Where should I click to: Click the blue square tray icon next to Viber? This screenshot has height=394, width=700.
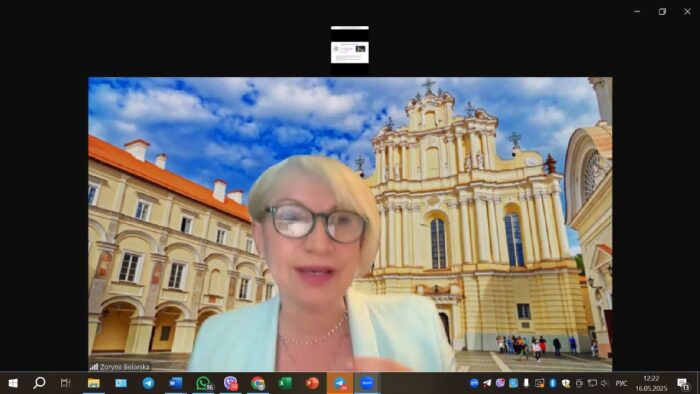tap(513, 383)
